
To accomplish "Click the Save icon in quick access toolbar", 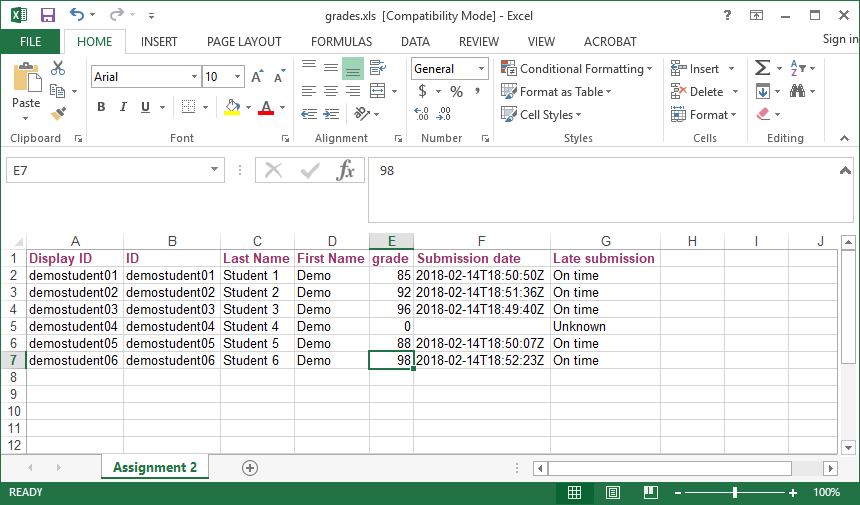I will click(x=48, y=15).
